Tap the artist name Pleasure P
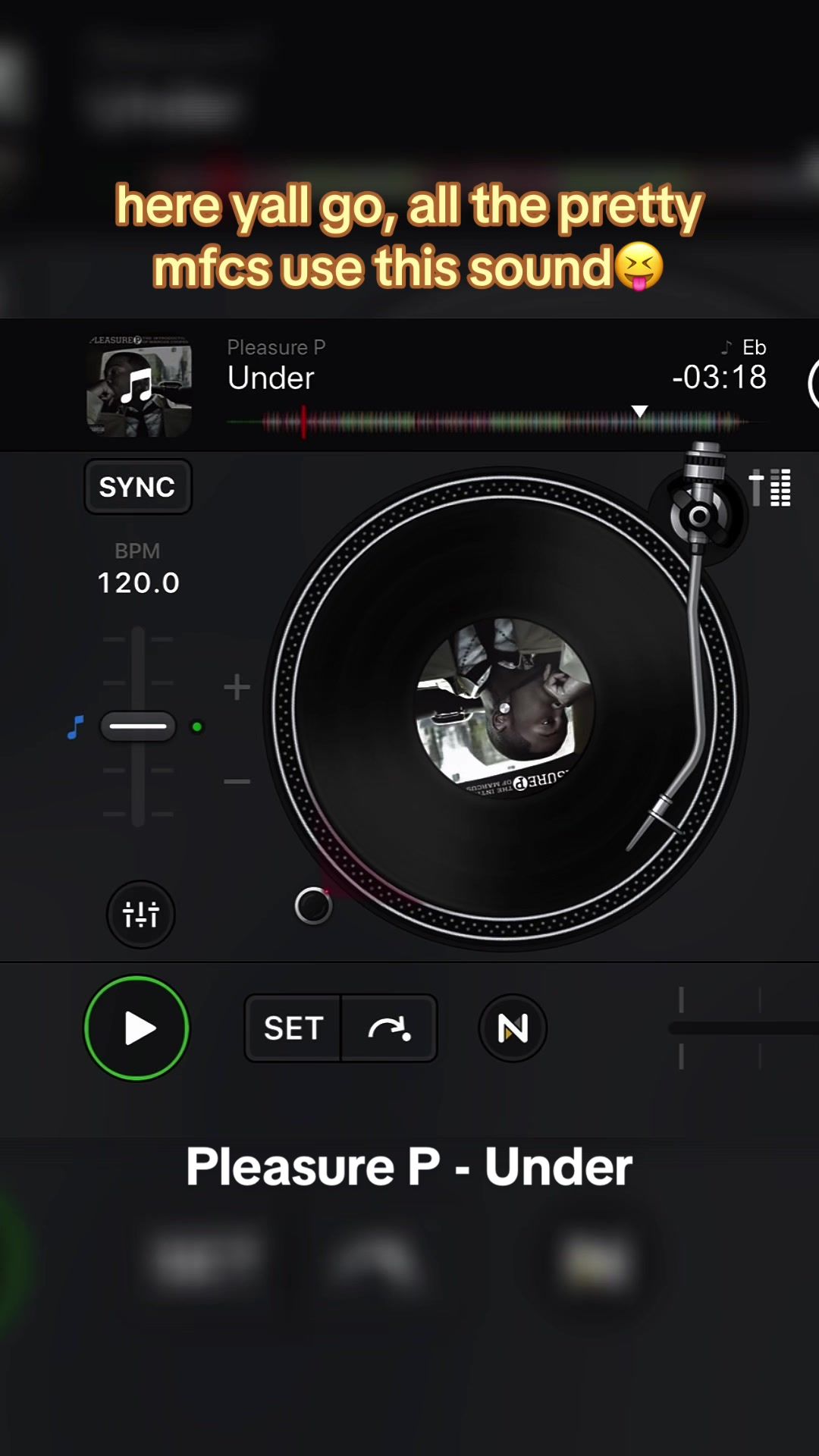This screenshot has height=1456, width=819. pyautogui.click(x=276, y=347)
